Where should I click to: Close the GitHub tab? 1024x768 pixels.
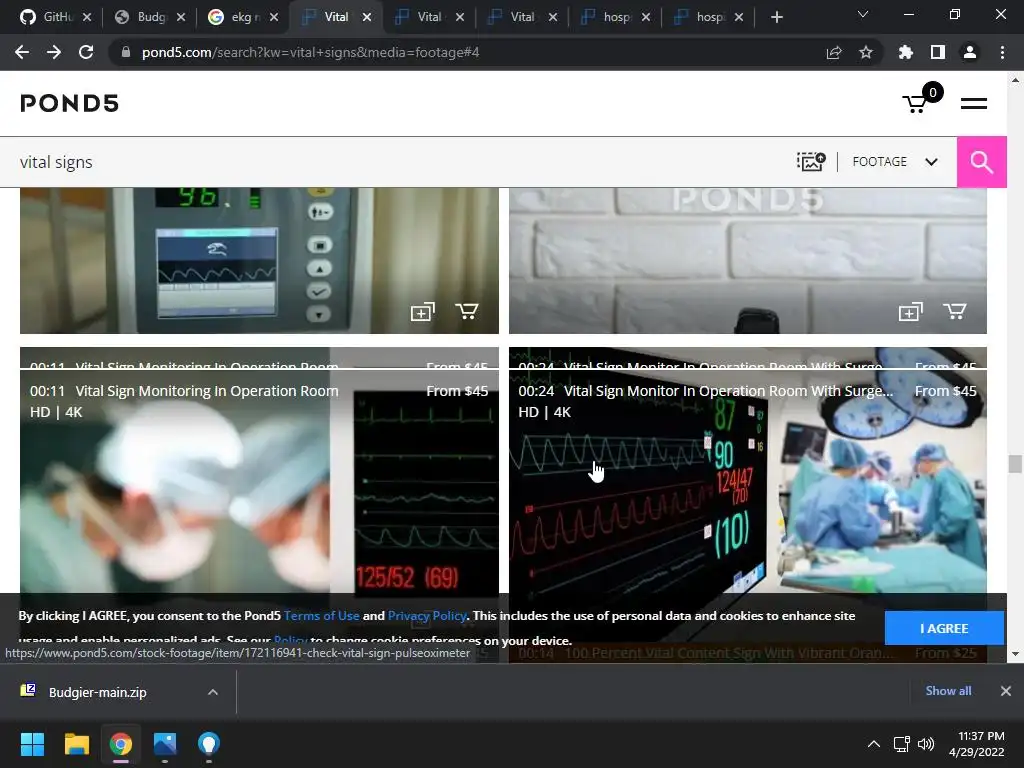coord(88,17)
